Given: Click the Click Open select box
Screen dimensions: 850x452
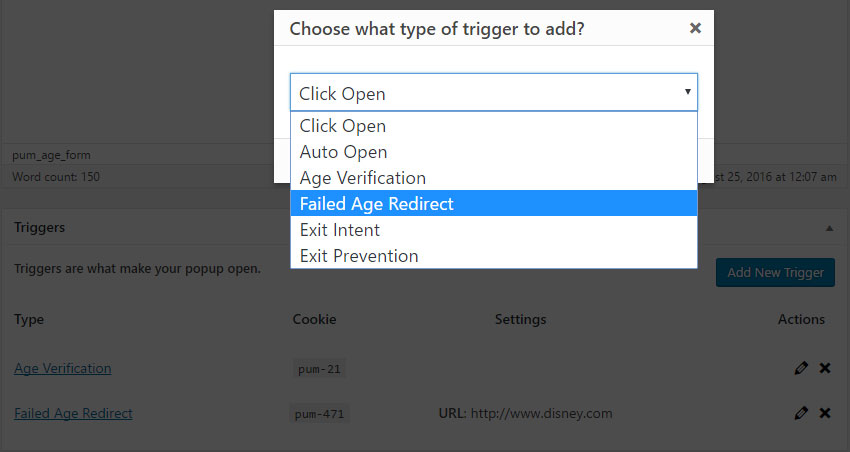Looking at the screenshot, I should 494,93.
